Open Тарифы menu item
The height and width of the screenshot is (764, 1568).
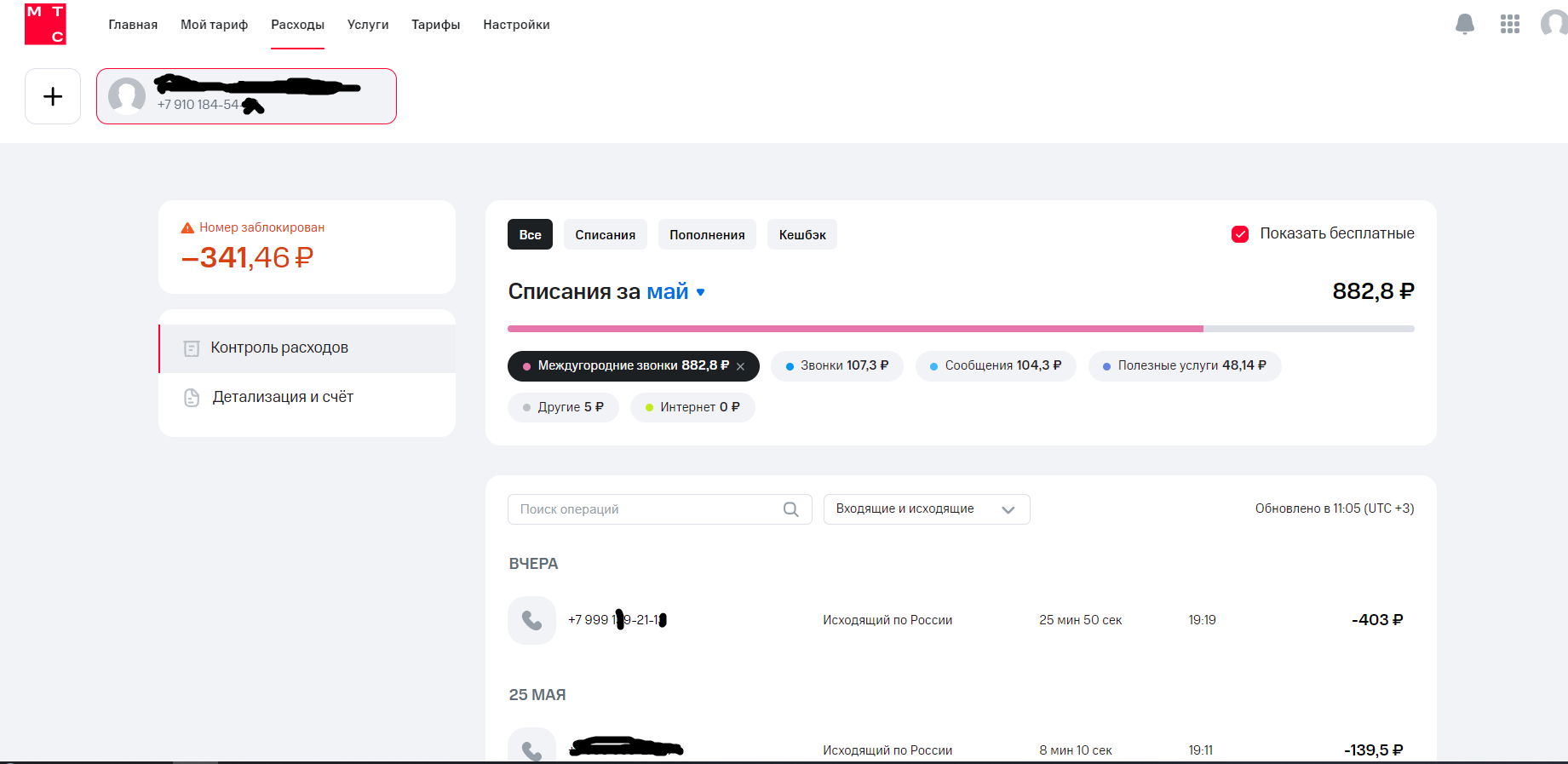(x=436, y=25)
